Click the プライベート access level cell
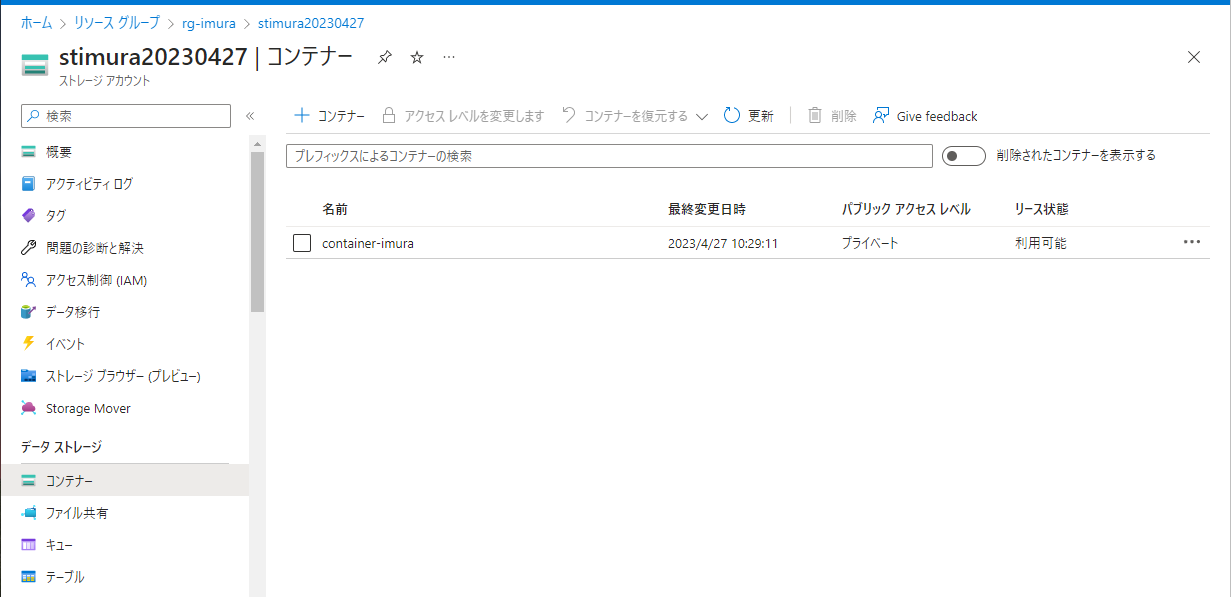Screen dimensions: 1231x597 point(870,243)
